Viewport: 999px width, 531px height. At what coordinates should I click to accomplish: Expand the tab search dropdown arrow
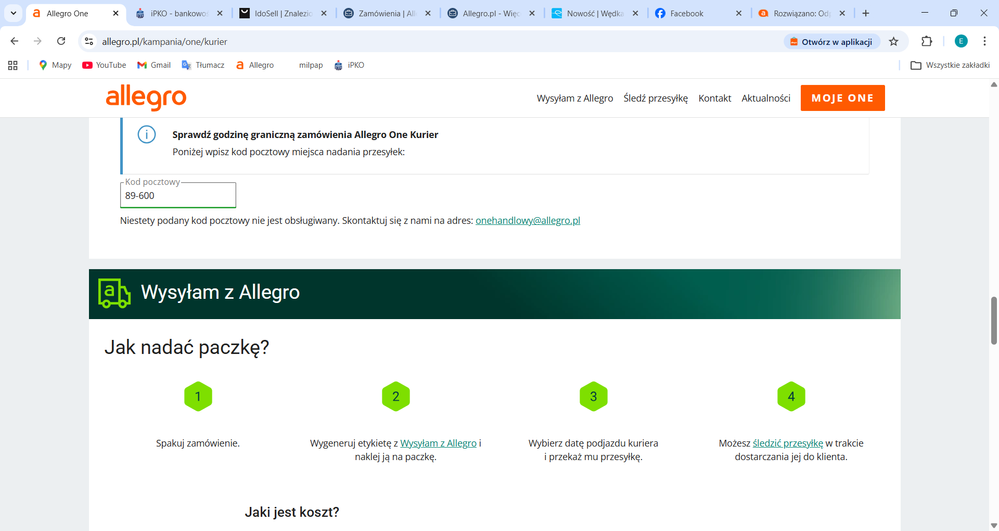(13, 13)
